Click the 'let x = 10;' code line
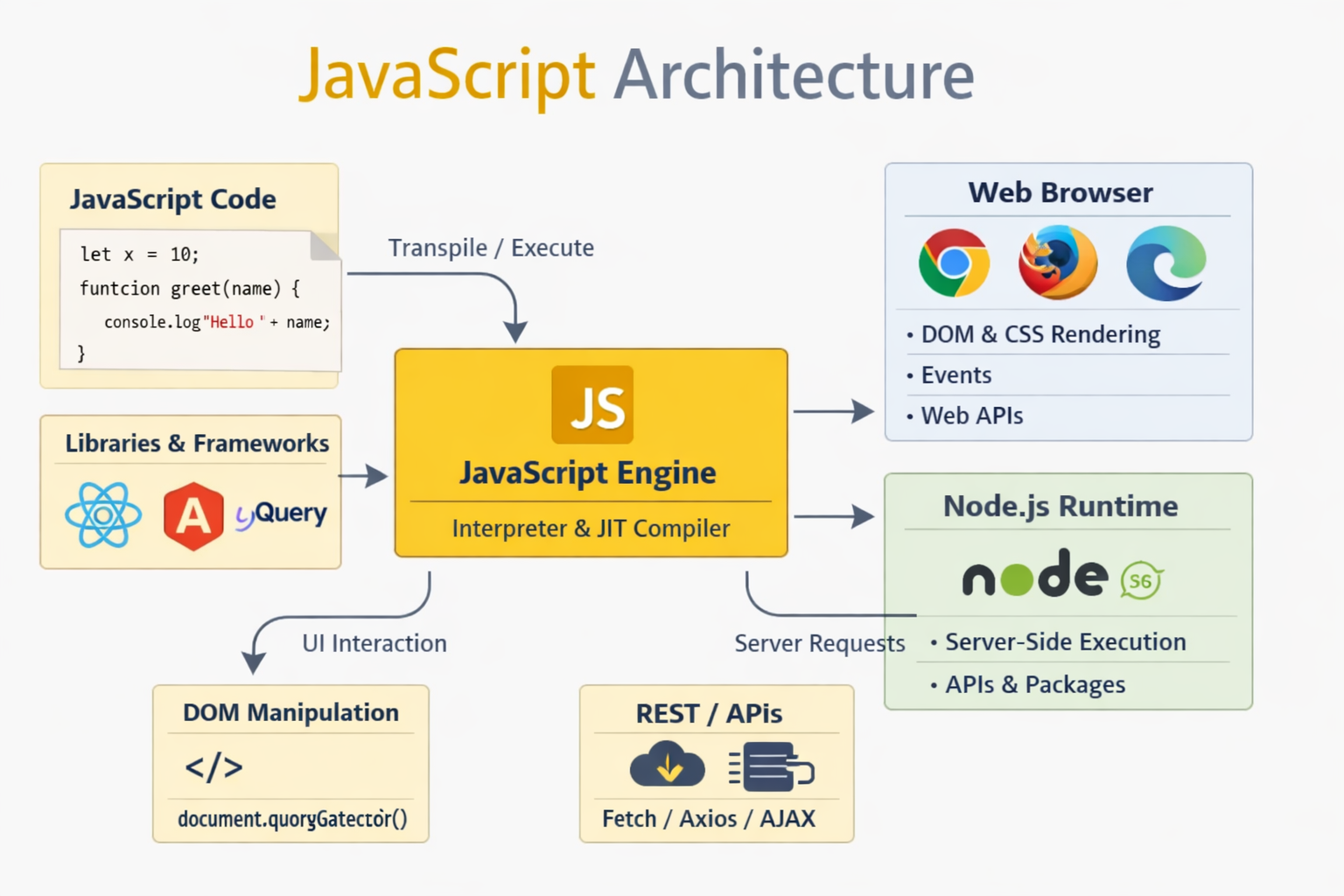This screenshot has width=1344, height=896. (140, 255)
